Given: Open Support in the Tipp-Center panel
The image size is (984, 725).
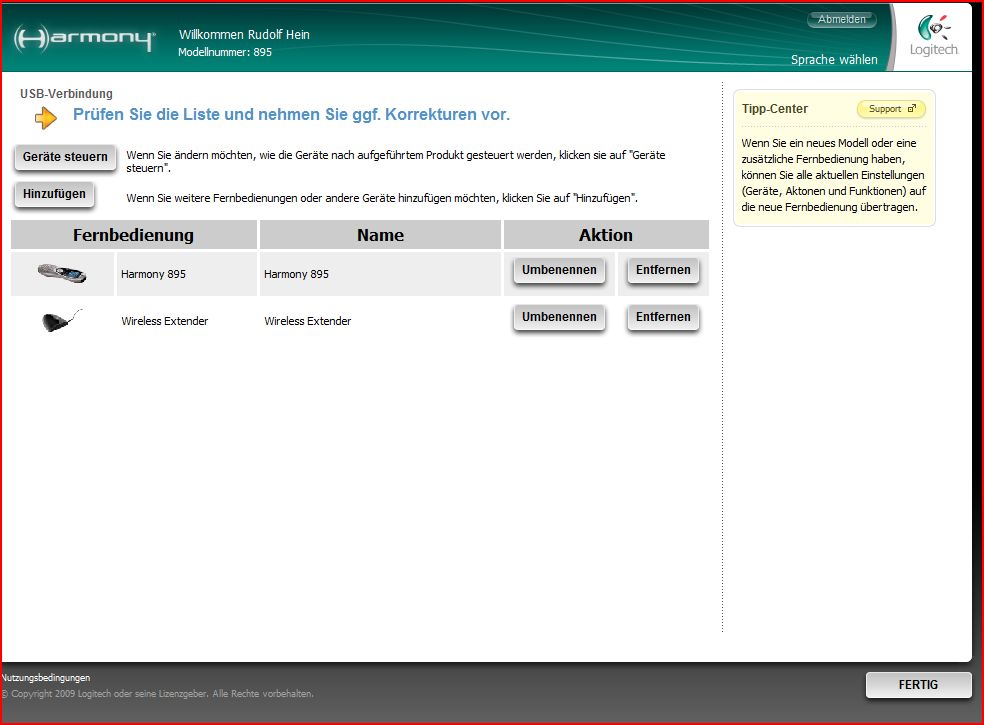Looking at the screenshot, I should click(890, 109).
